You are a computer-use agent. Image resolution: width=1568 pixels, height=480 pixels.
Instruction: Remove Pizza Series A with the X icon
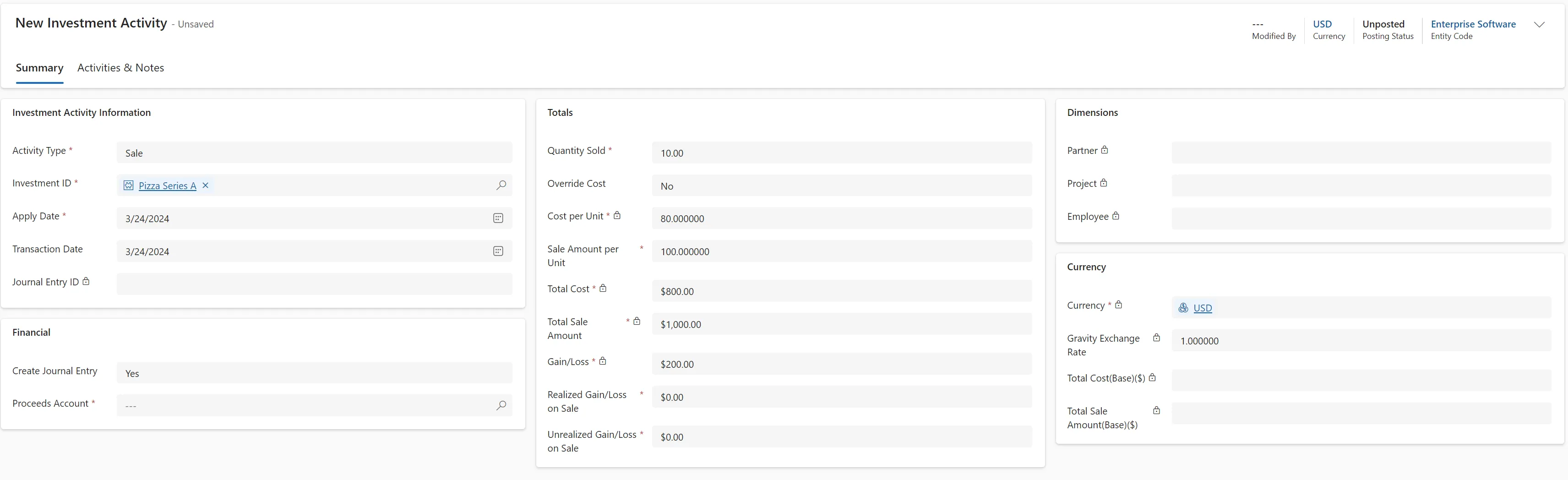(x=206, y=185)
